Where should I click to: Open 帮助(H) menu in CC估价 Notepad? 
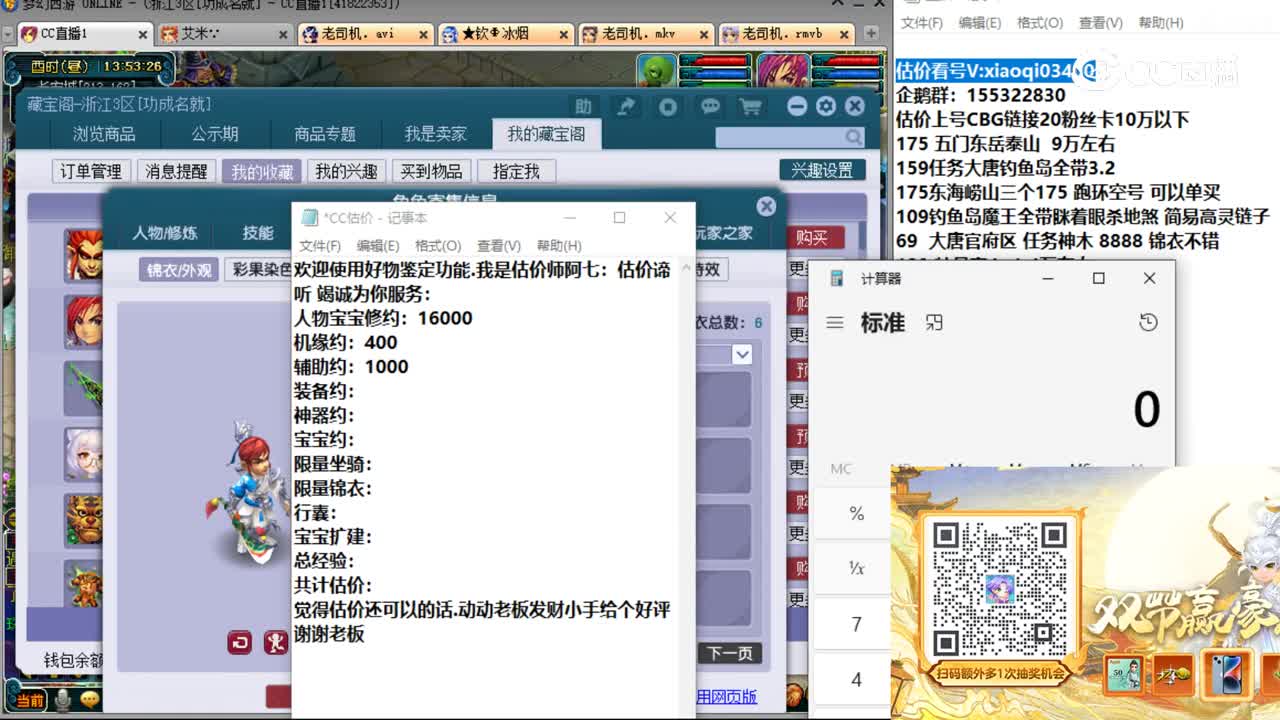[x=559, y=245]
